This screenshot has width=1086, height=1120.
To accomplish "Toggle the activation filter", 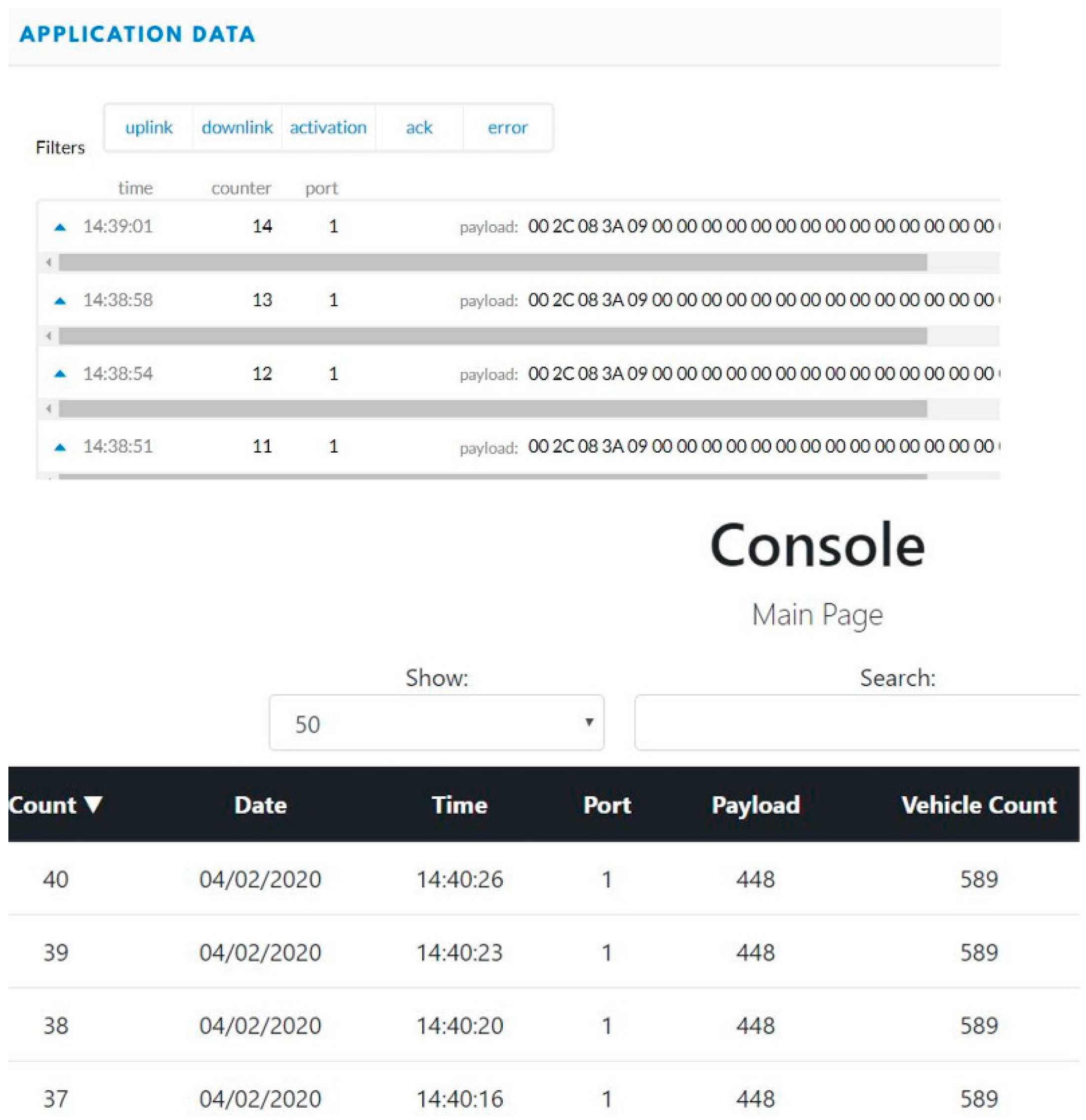I will [328, 127].
